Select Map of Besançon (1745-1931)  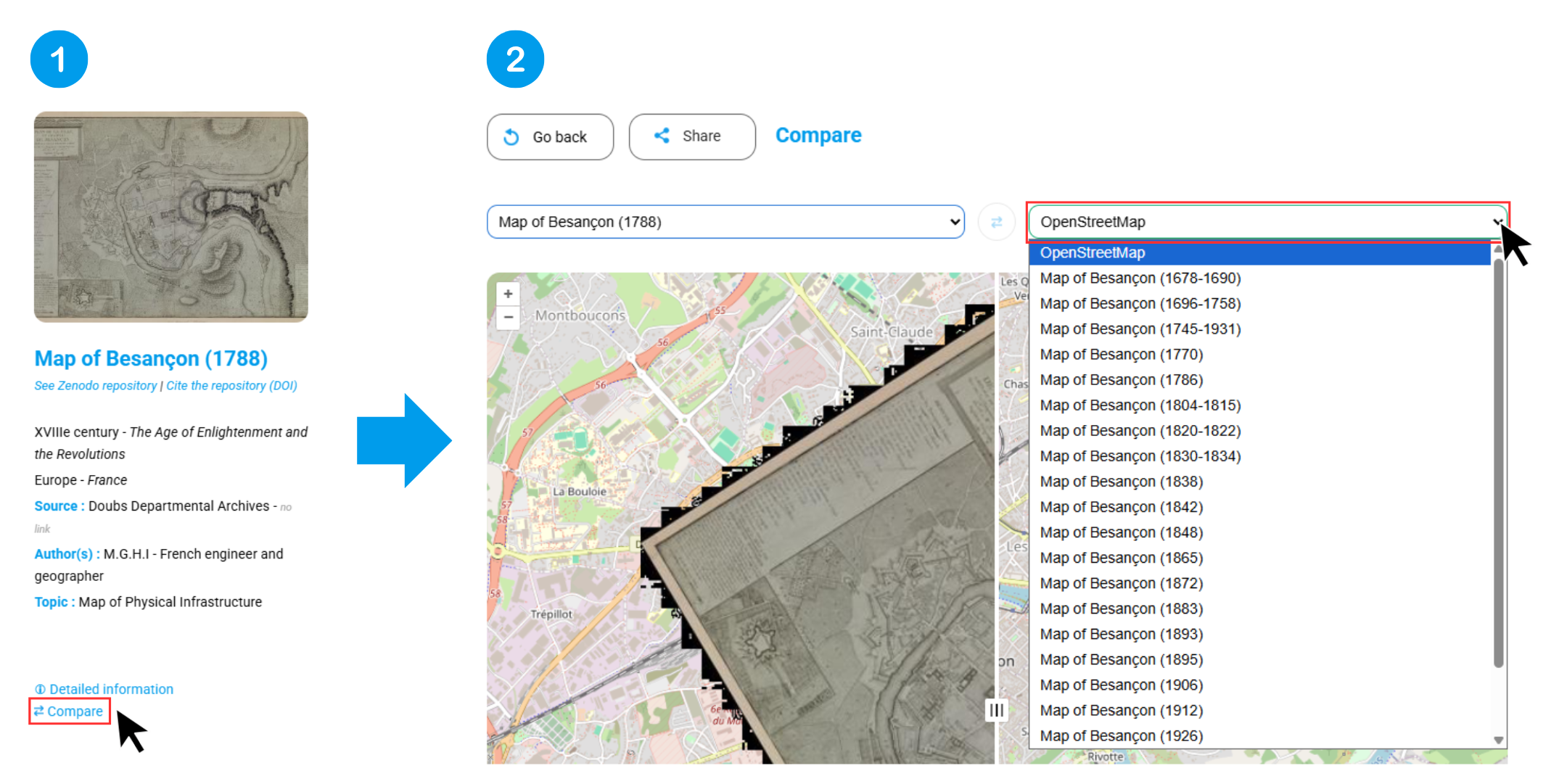1259,329
